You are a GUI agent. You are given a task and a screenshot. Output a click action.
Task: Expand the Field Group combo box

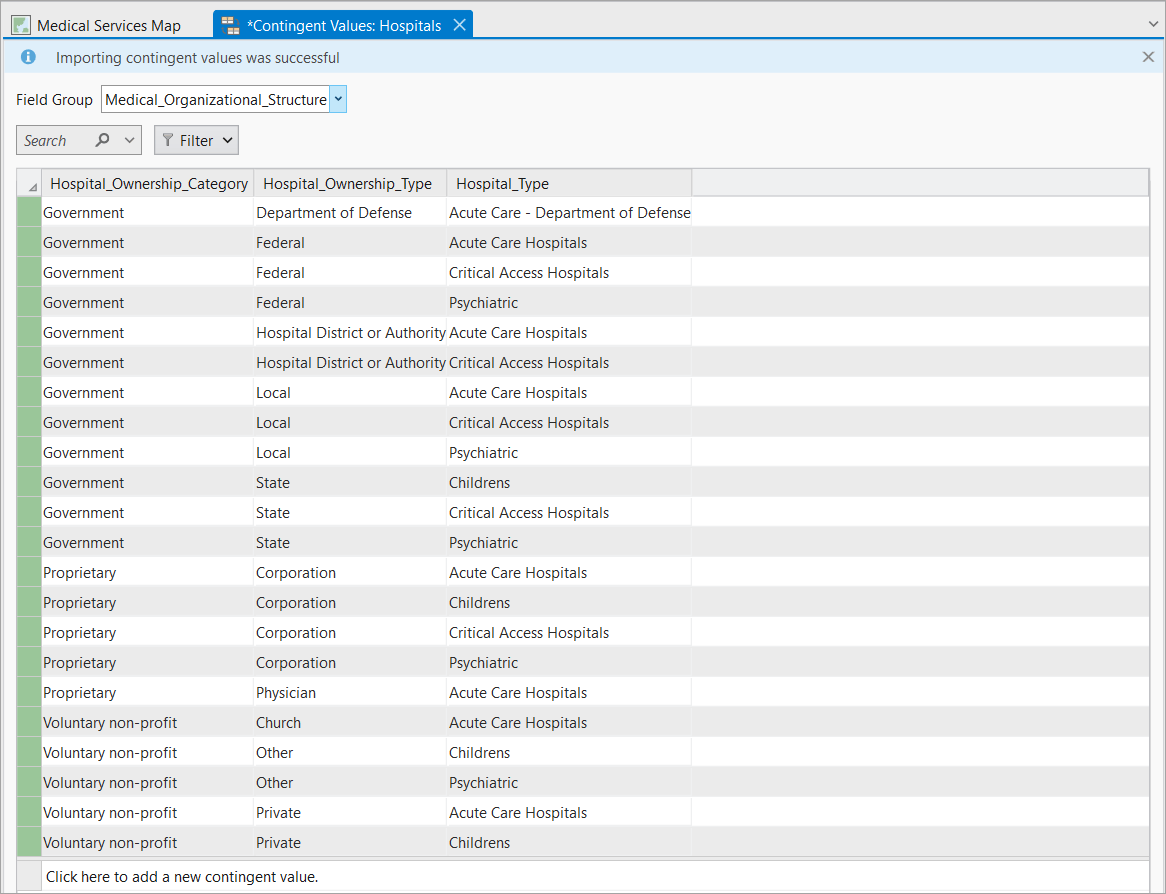[x=338, y=99]
